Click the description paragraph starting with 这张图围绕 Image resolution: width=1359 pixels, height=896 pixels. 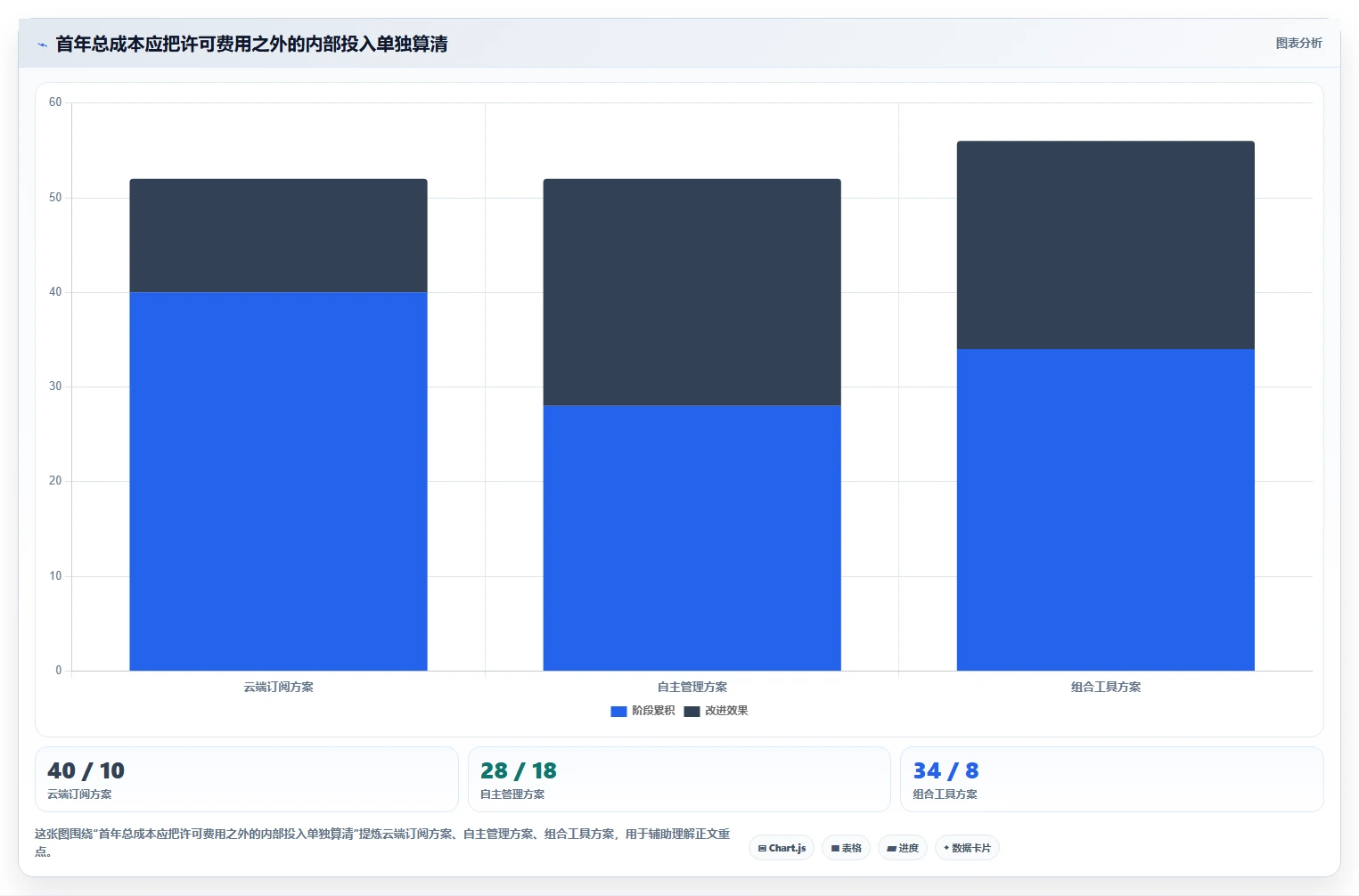click(x=382, y=843)
